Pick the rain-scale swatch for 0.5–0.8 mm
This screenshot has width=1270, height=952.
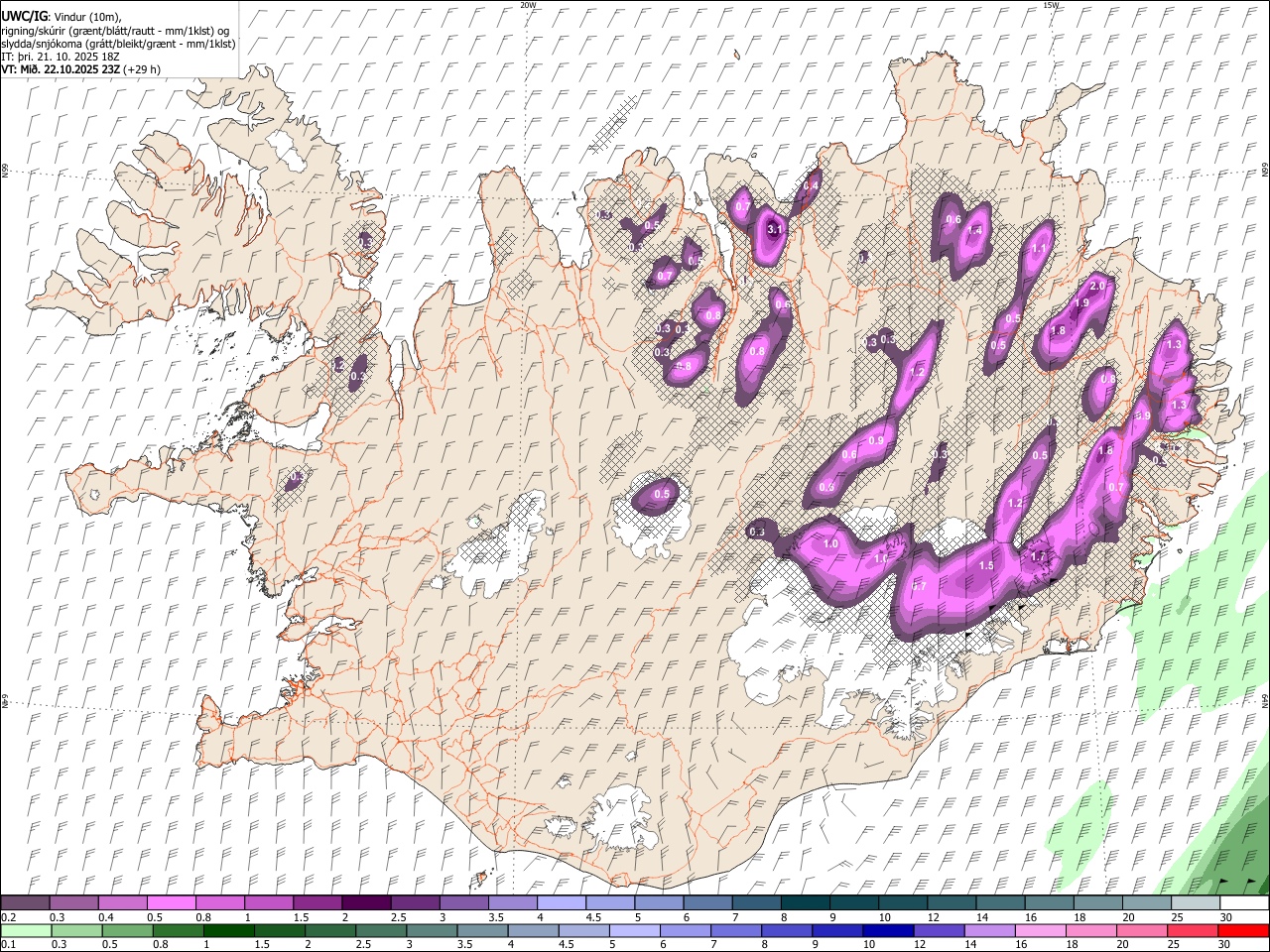click(x=129, y=930)
